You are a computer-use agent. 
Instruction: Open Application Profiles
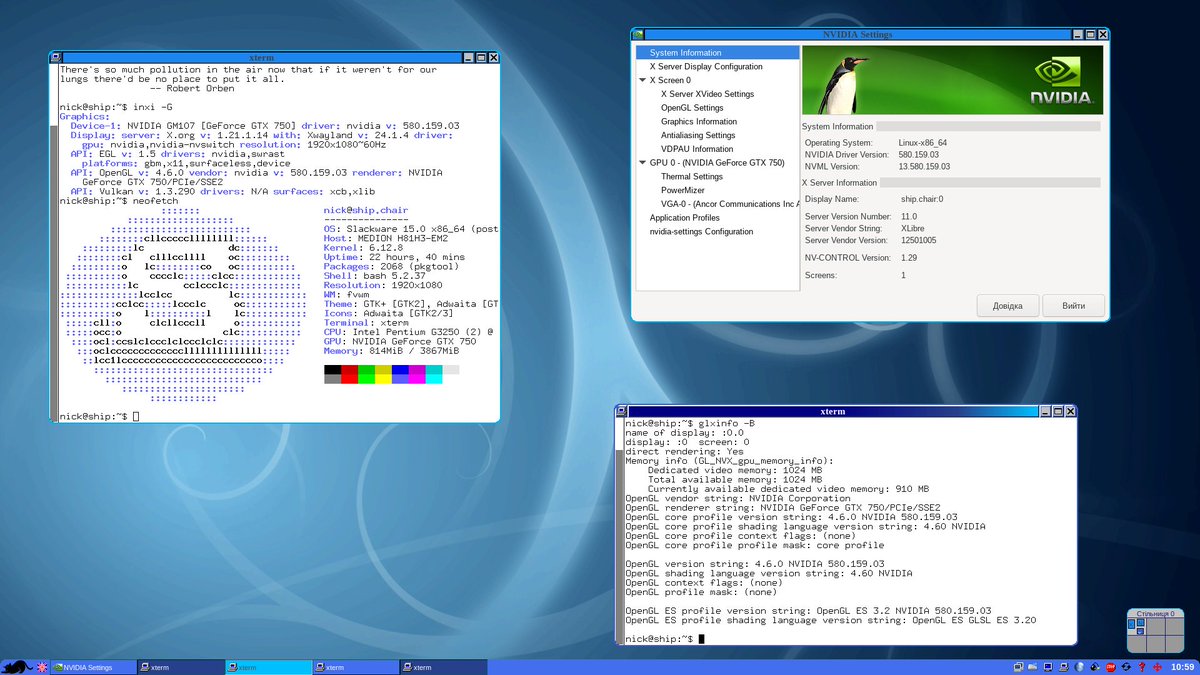pos(684,217)
